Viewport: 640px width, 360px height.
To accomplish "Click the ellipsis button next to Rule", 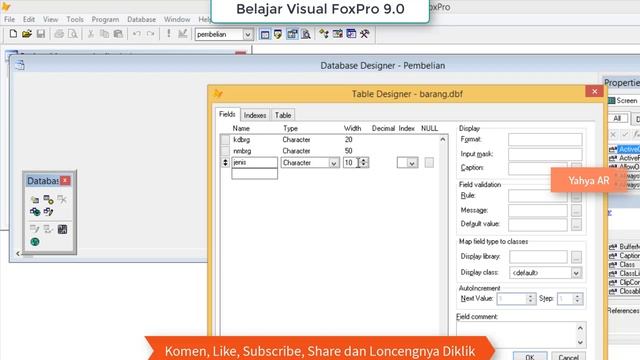I will 576,196.
